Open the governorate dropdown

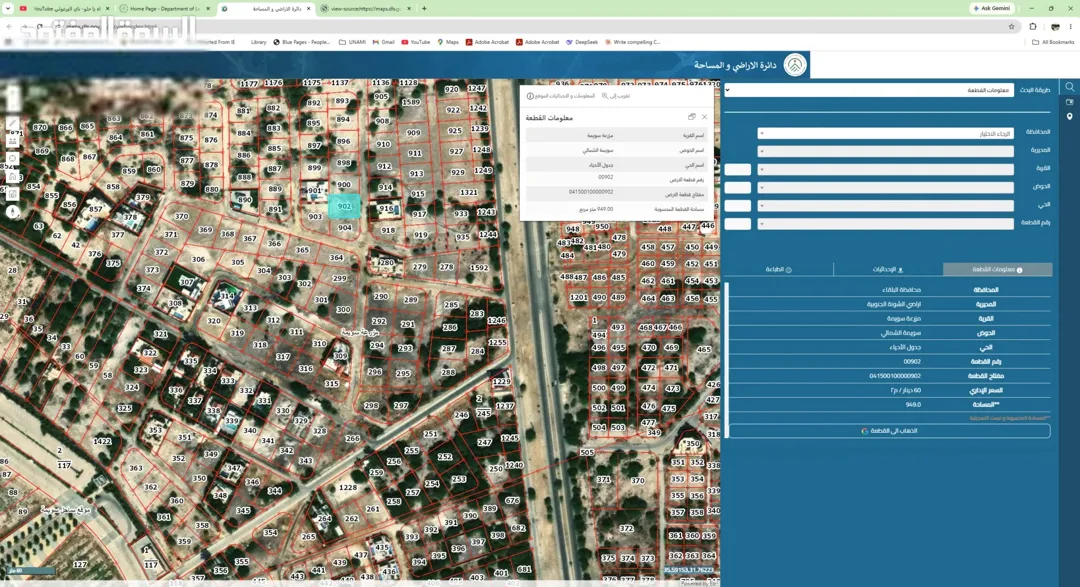pyautogui.click(x=886, y=133)
